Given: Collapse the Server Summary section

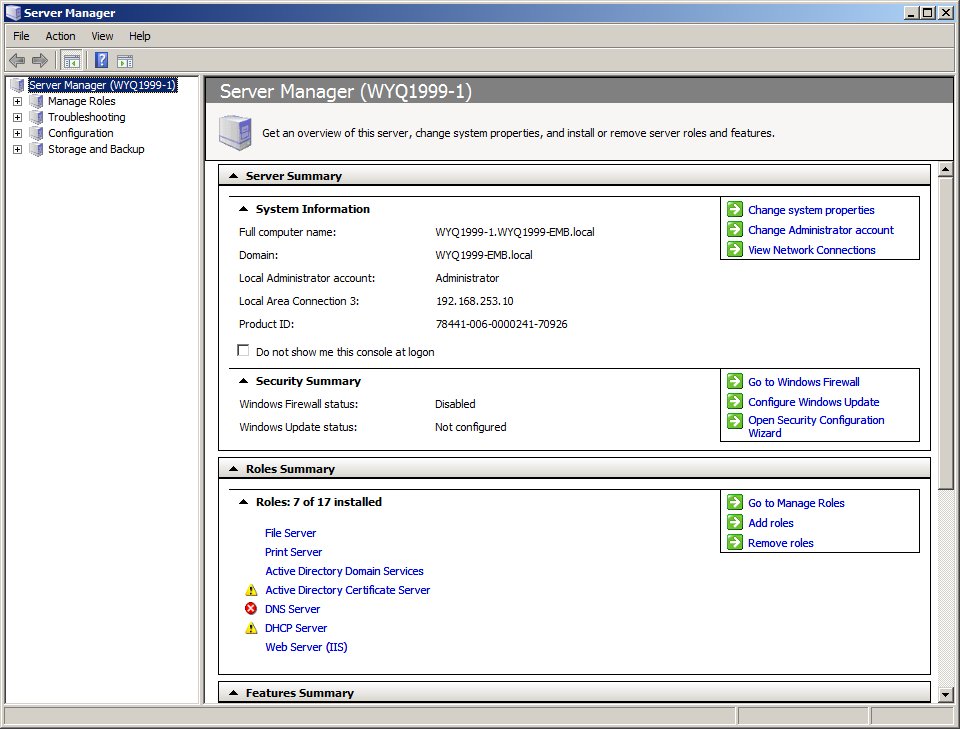Looking at the screenshot, I should coord(233,176).
